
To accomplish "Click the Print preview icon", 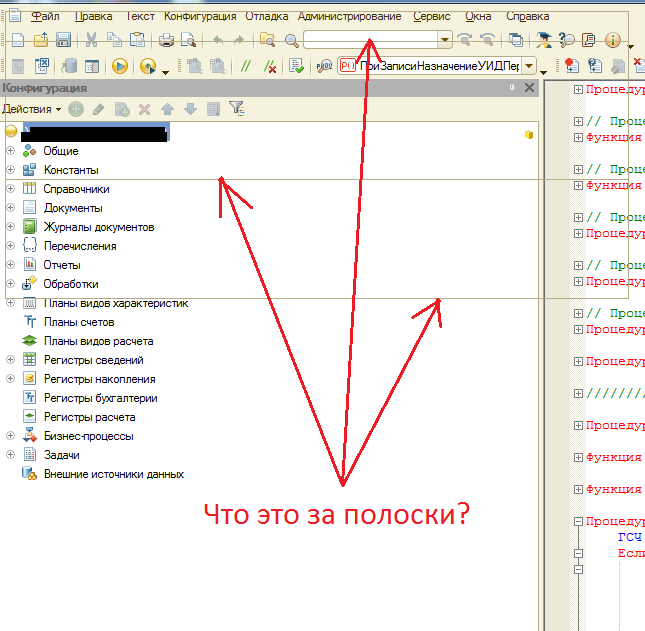I will coord(188,40).
